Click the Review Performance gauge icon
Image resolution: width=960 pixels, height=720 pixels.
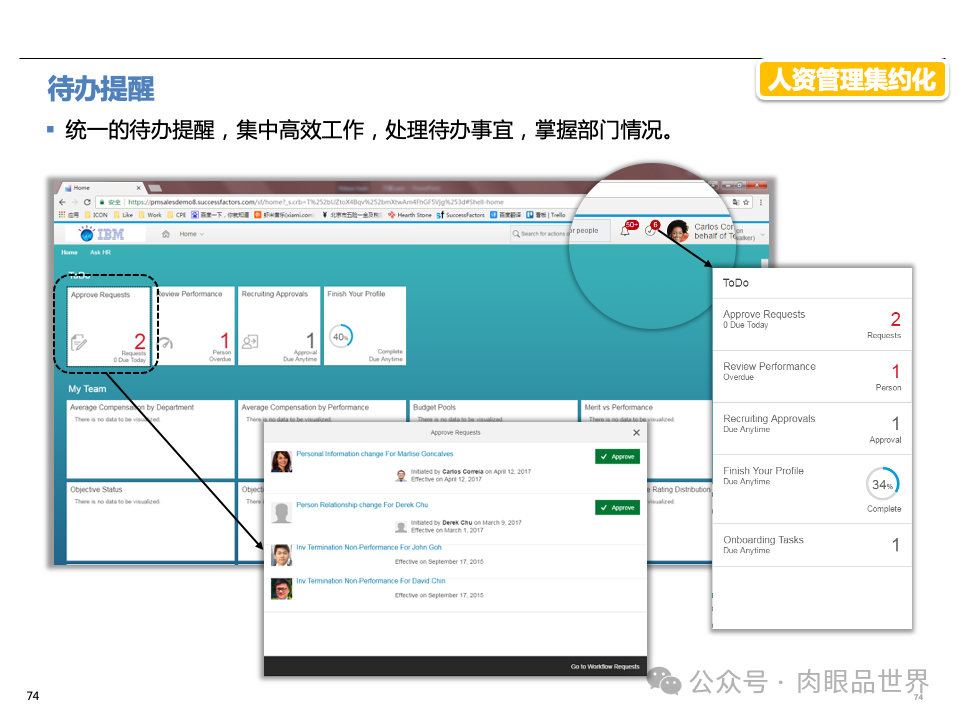165,342
